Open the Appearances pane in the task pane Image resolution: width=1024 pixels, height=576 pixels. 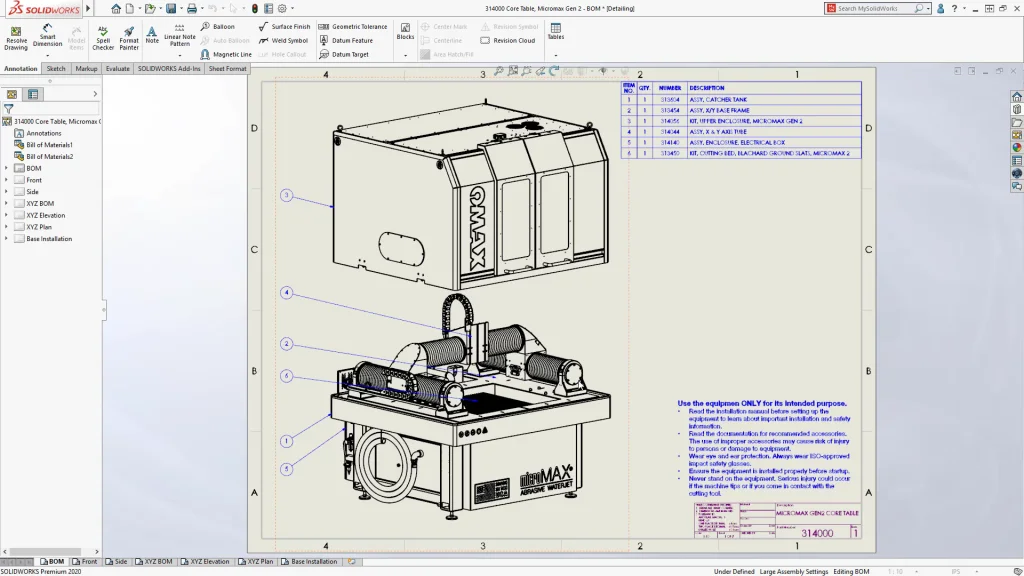pos(1017,147)
